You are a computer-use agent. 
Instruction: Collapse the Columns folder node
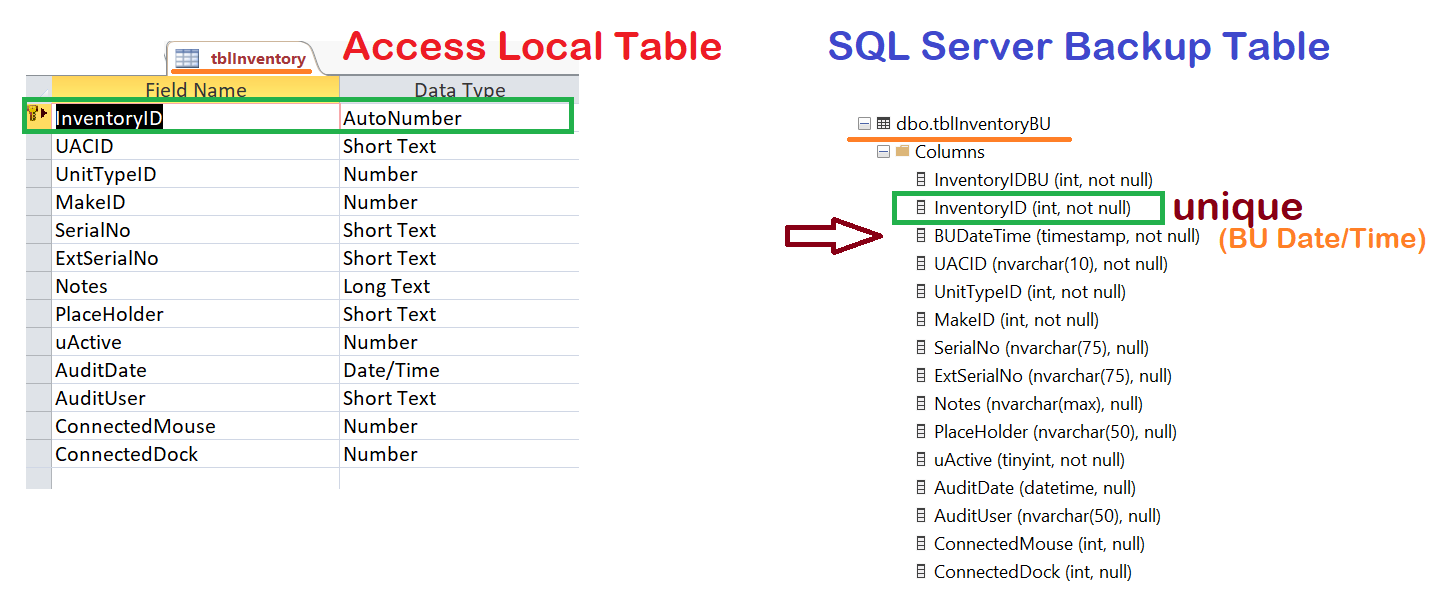click(883, 152)
